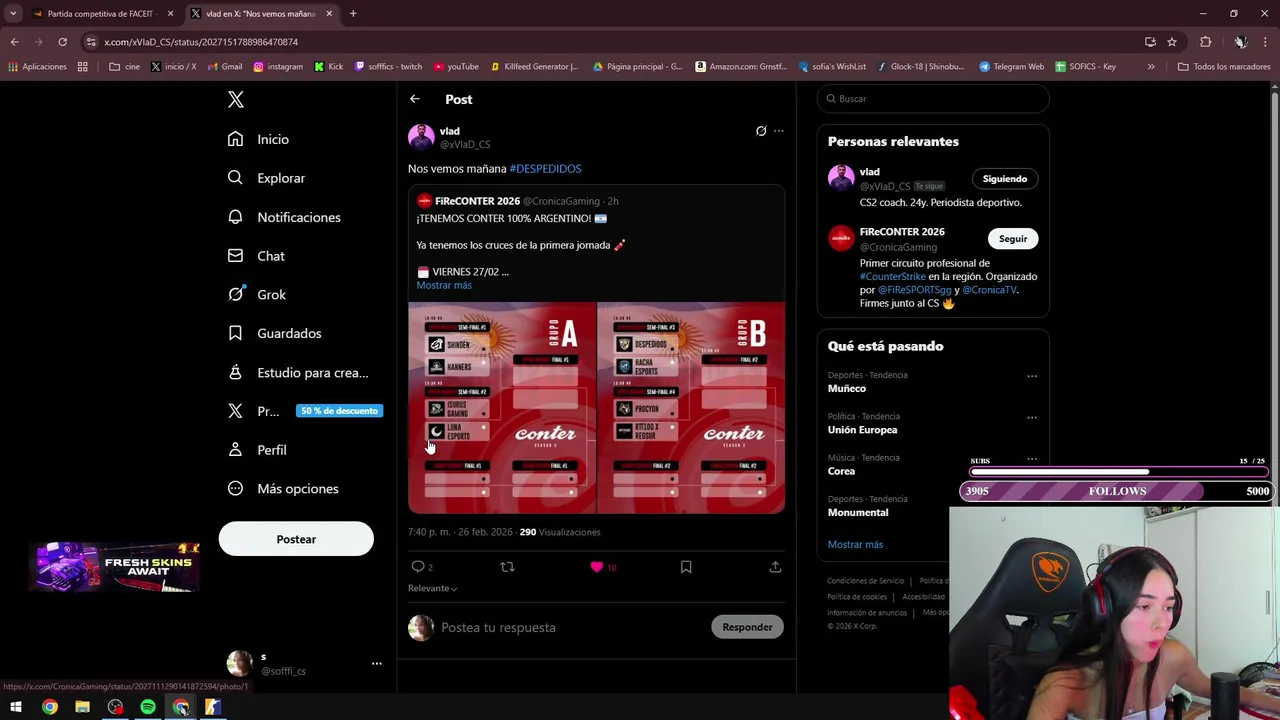The height and width of the screenshot is (720, 1280).
Task: Click Política de cookies footer link
Action: [857, 597]
